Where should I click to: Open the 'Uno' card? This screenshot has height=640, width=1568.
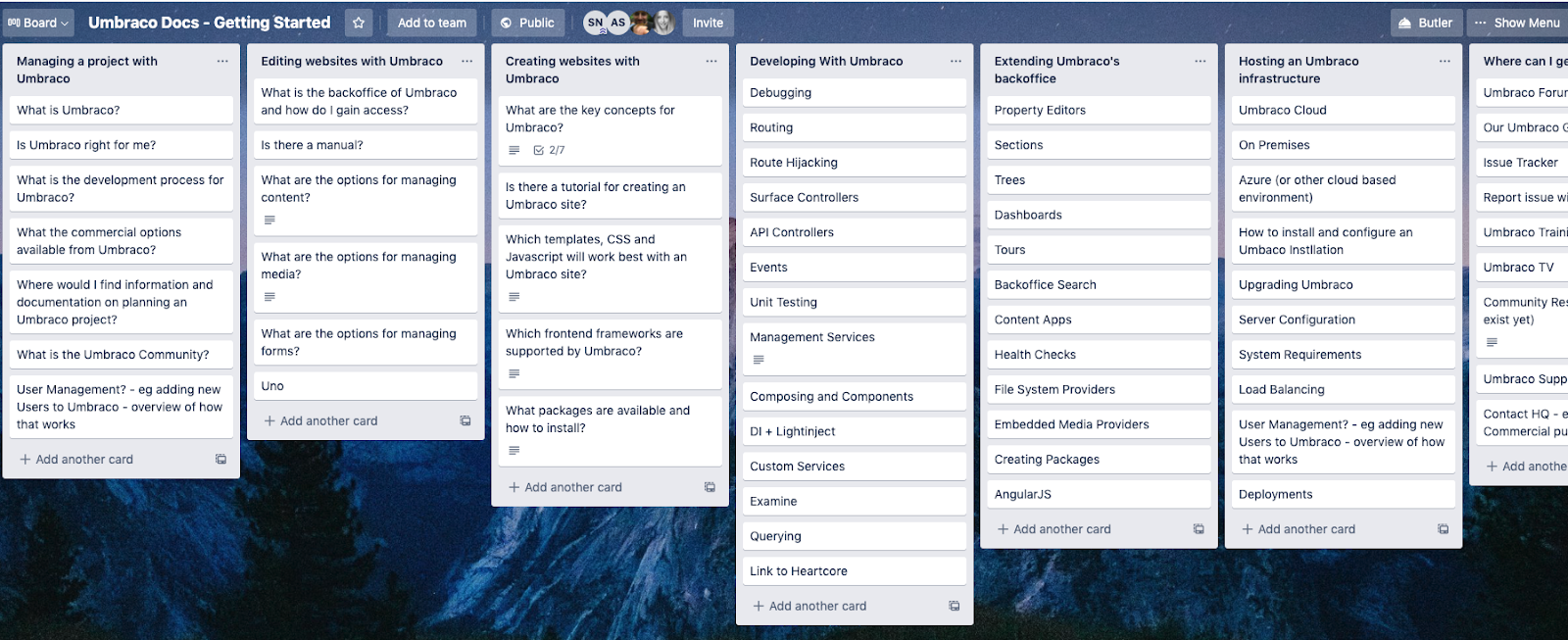pyautogui.click(x=366, y=386)
